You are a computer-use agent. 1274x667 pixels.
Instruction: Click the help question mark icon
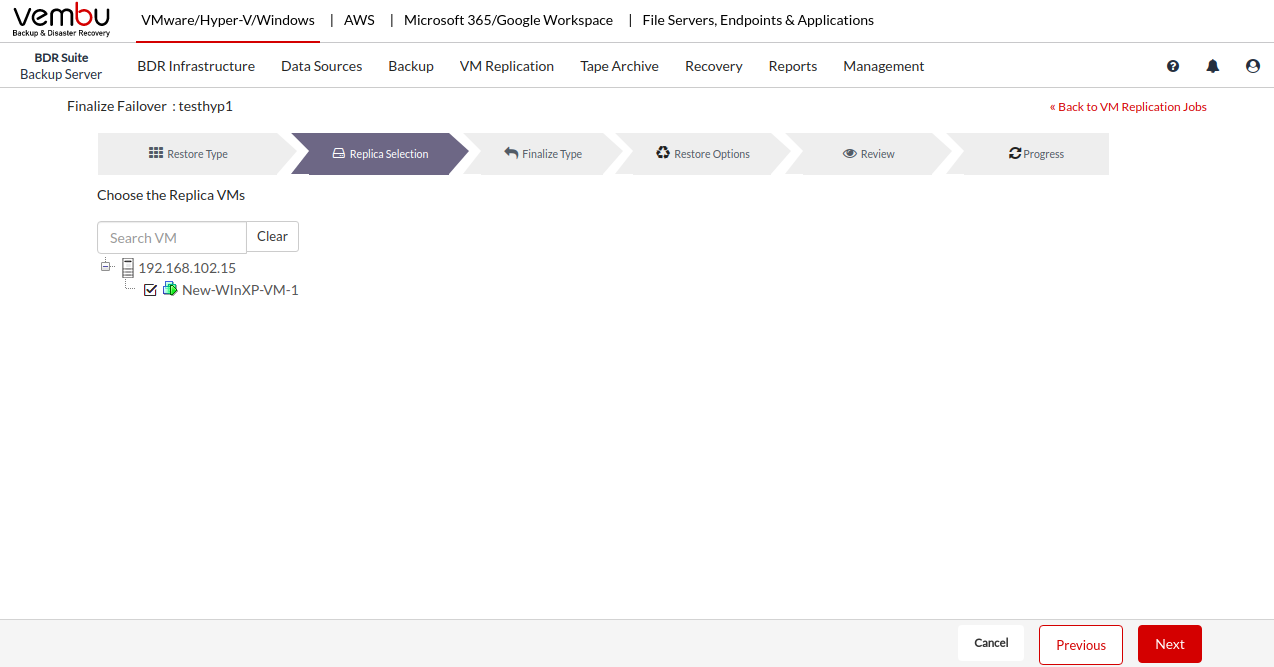tap(1173, 66)
